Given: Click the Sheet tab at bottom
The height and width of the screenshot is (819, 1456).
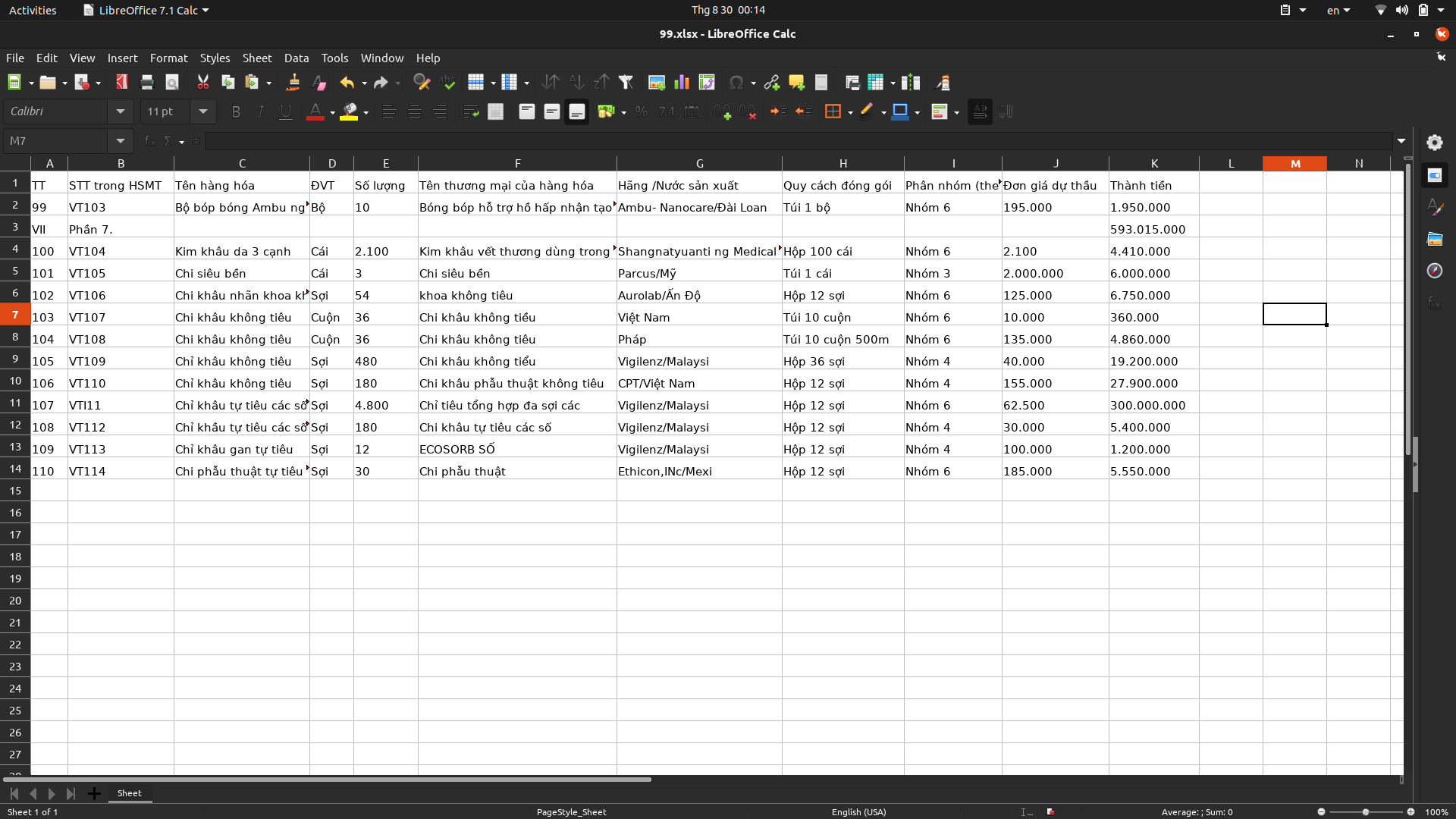Looking at the screenshot, I should [129, 793].
